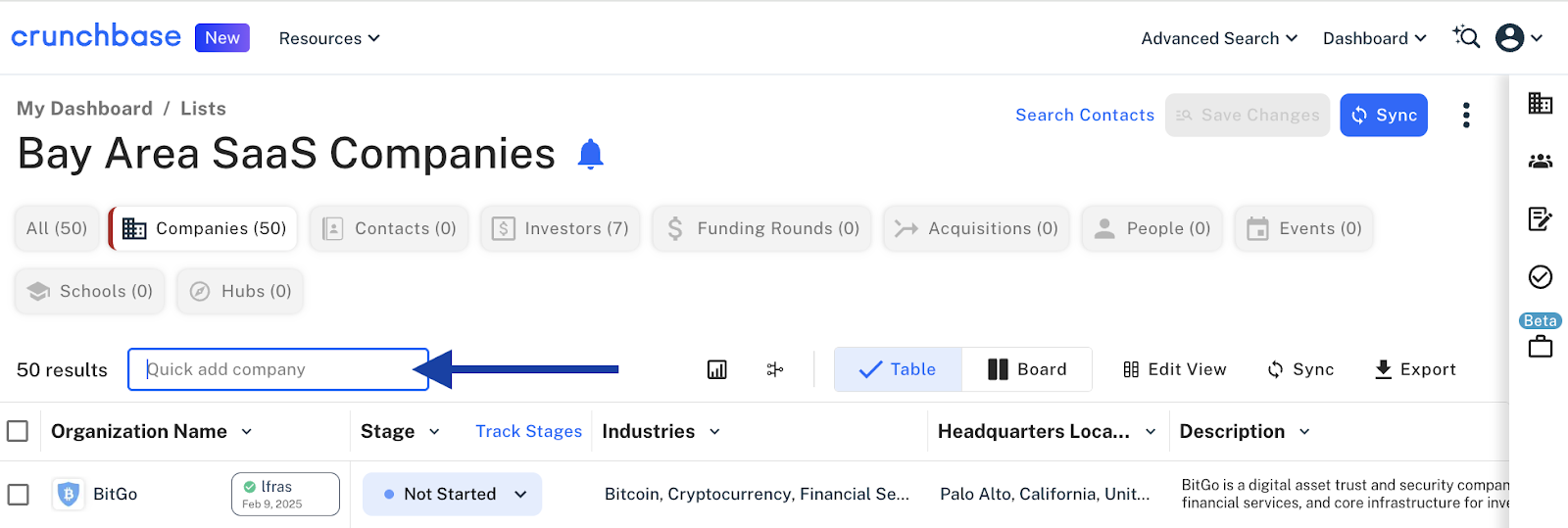The height and width of the screenshot is (528, 1568).
Task: Expand the Resources menu
Action: (329, 38)
